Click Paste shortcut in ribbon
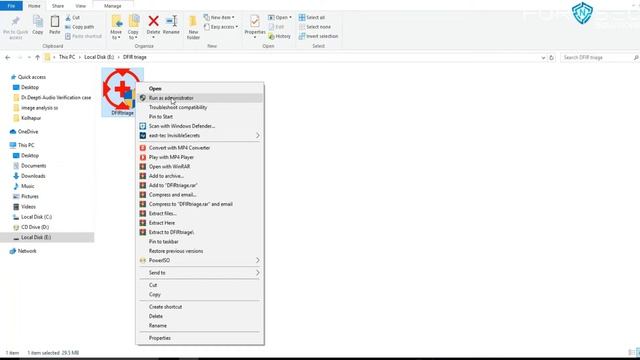 (x=83, y=36)
